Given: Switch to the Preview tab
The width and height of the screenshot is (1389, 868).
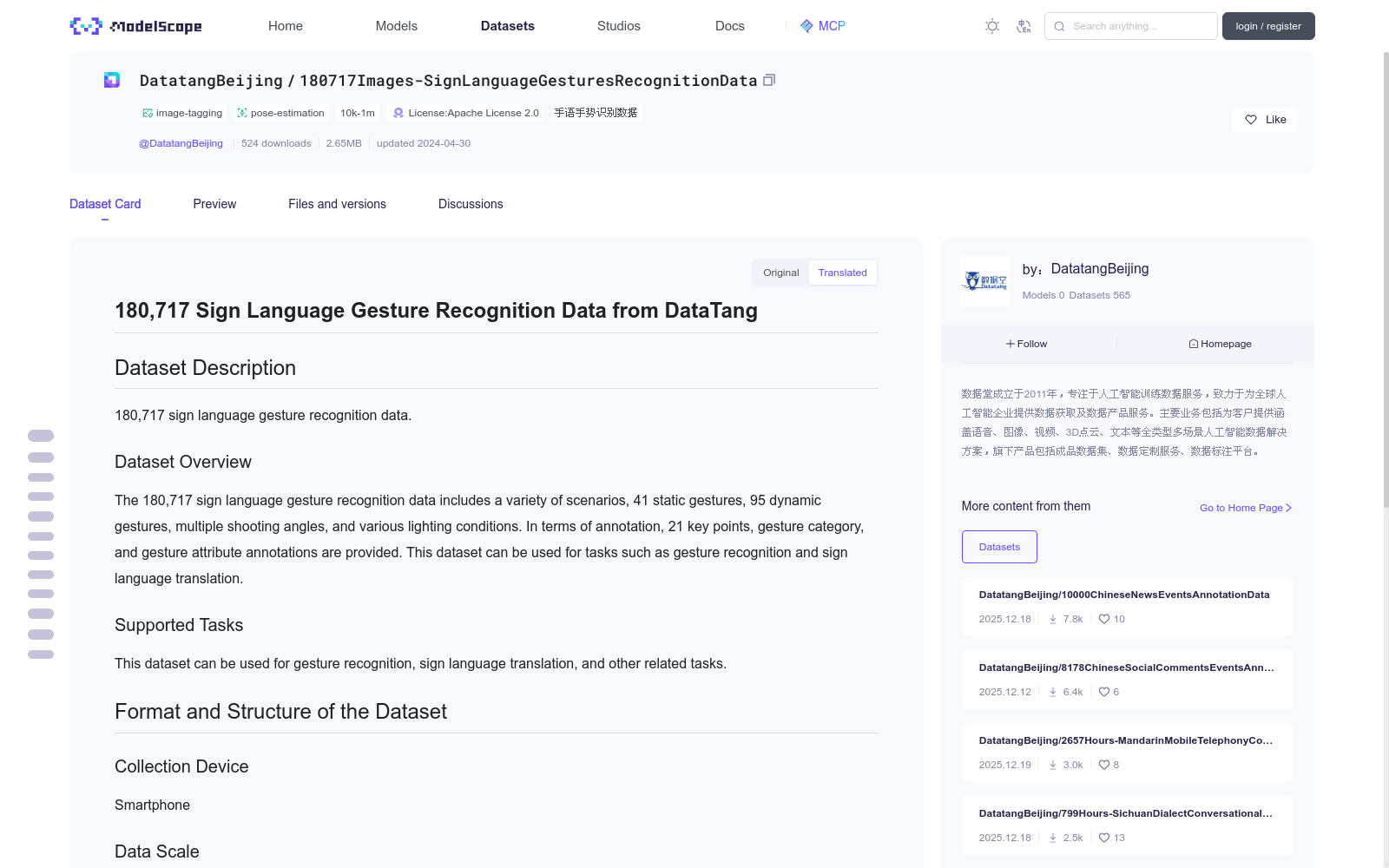Looking at the screenshot, I should tap(214, 204).
